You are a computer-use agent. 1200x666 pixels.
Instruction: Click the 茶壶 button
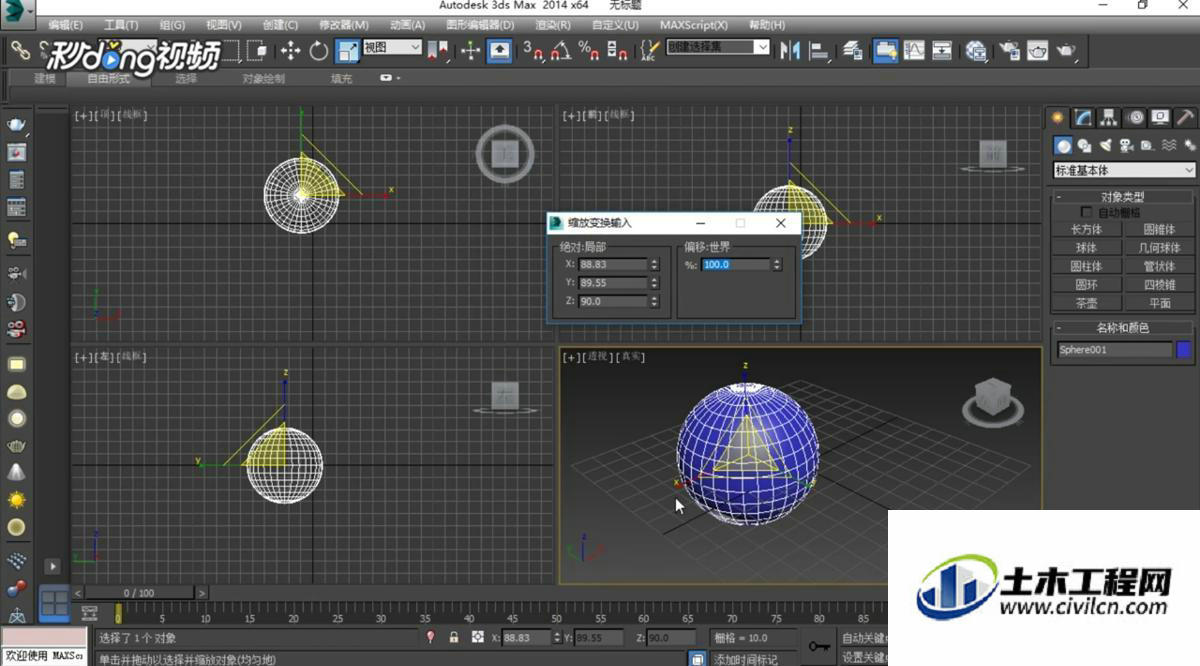coord(1087,303)
